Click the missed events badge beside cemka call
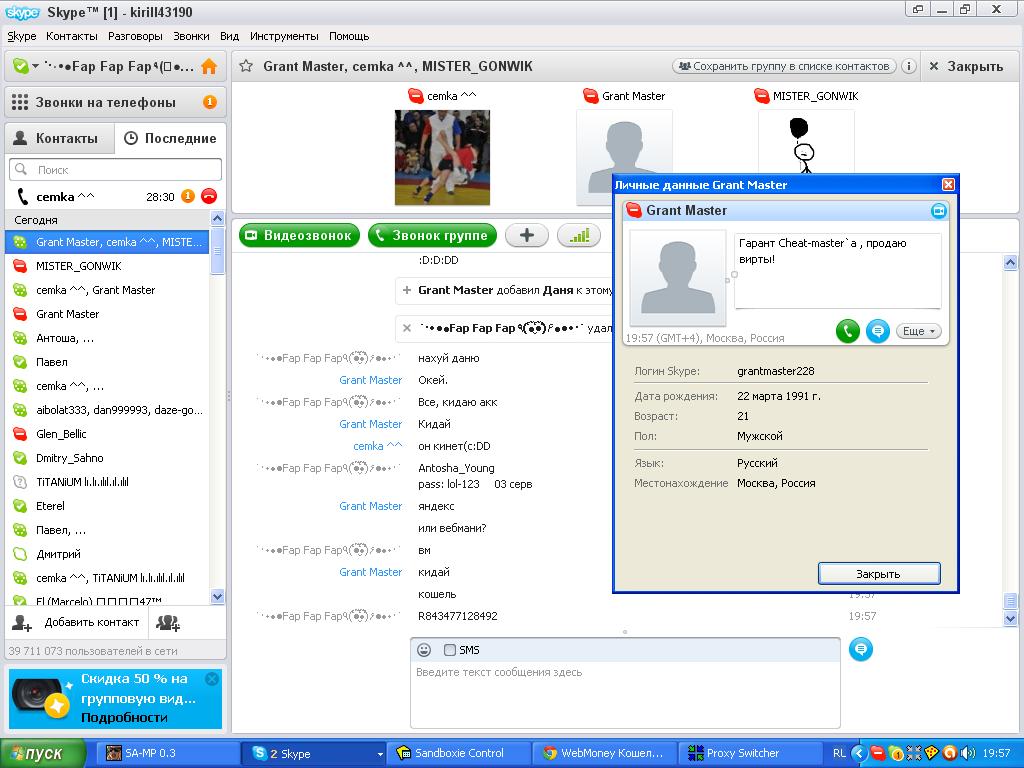The image size is (1024, 768). coord(187,197)
